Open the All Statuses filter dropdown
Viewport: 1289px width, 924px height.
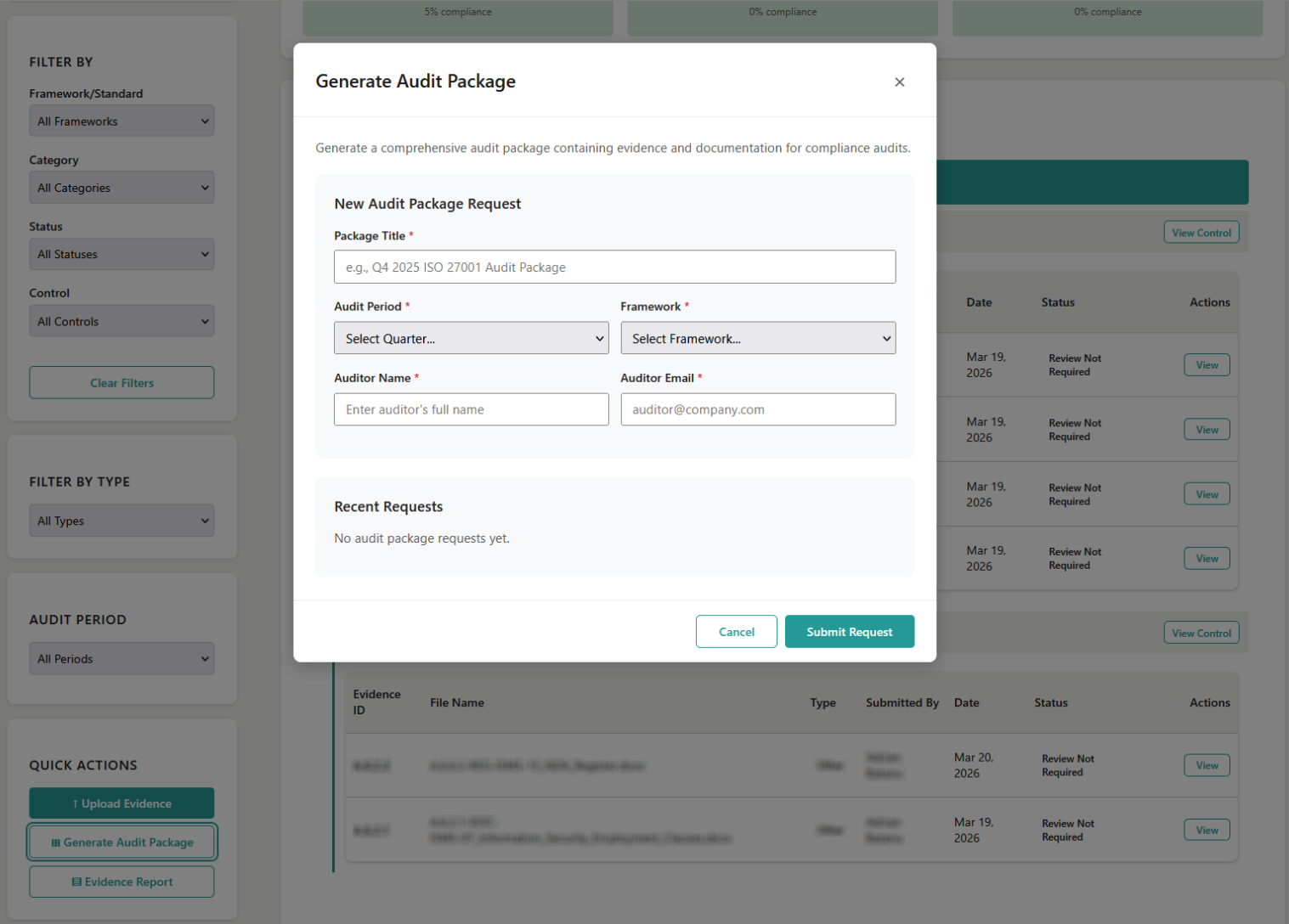(x=122, y=254)
